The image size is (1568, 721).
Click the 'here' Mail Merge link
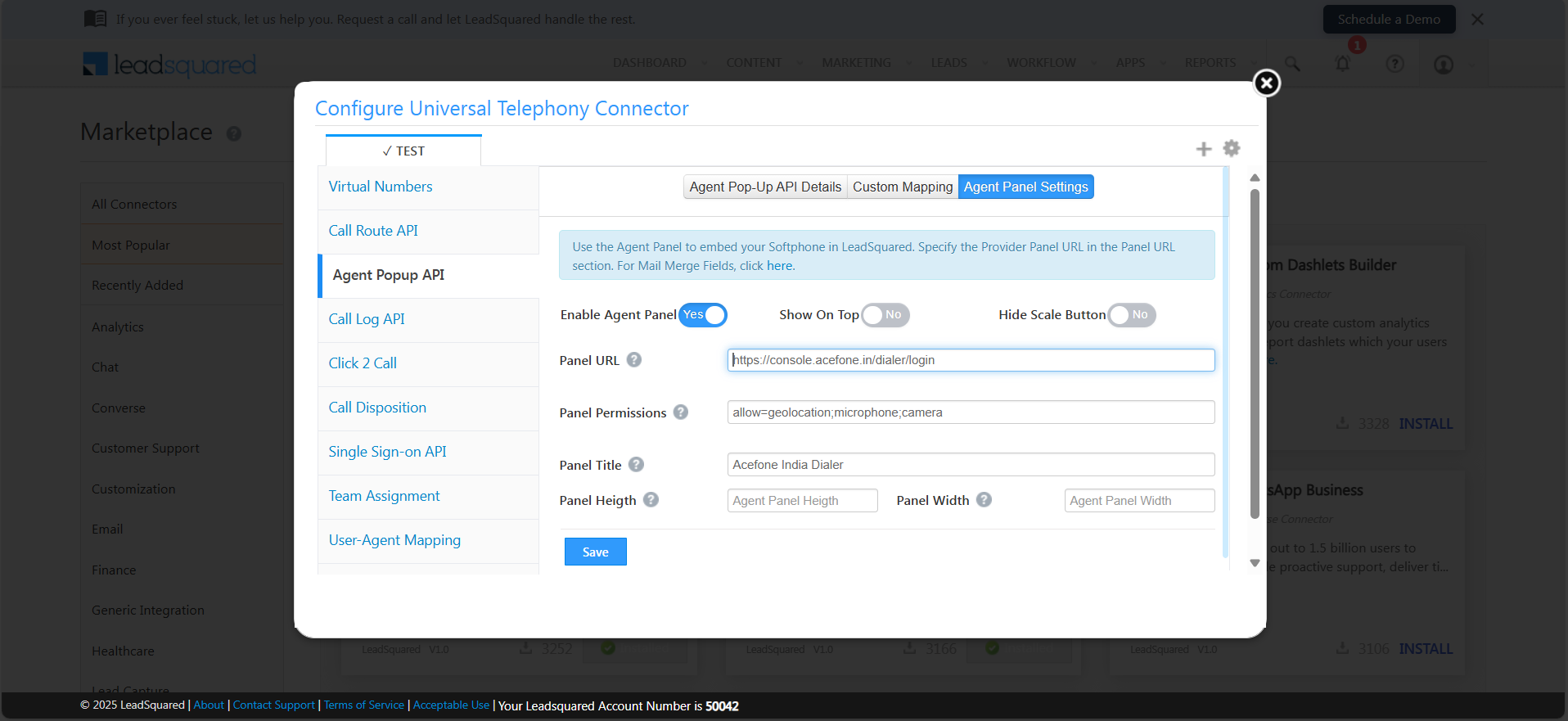(779, 266)
